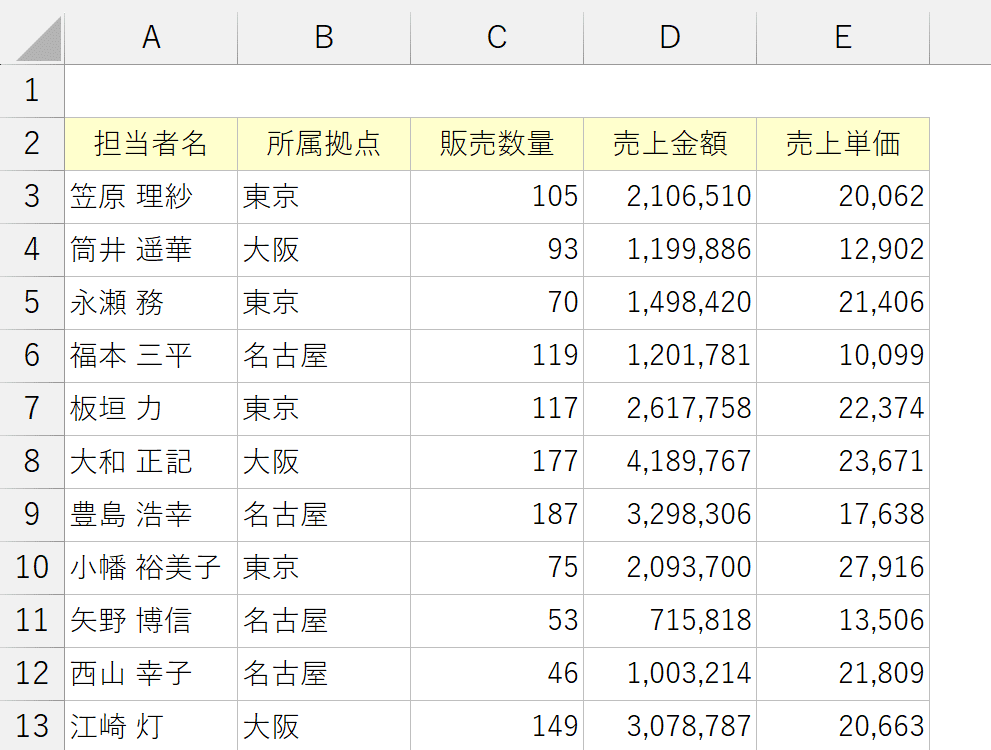This screenshot has width=991, height=750.
Task: Select column A header
Action: [x=151, y=37]
